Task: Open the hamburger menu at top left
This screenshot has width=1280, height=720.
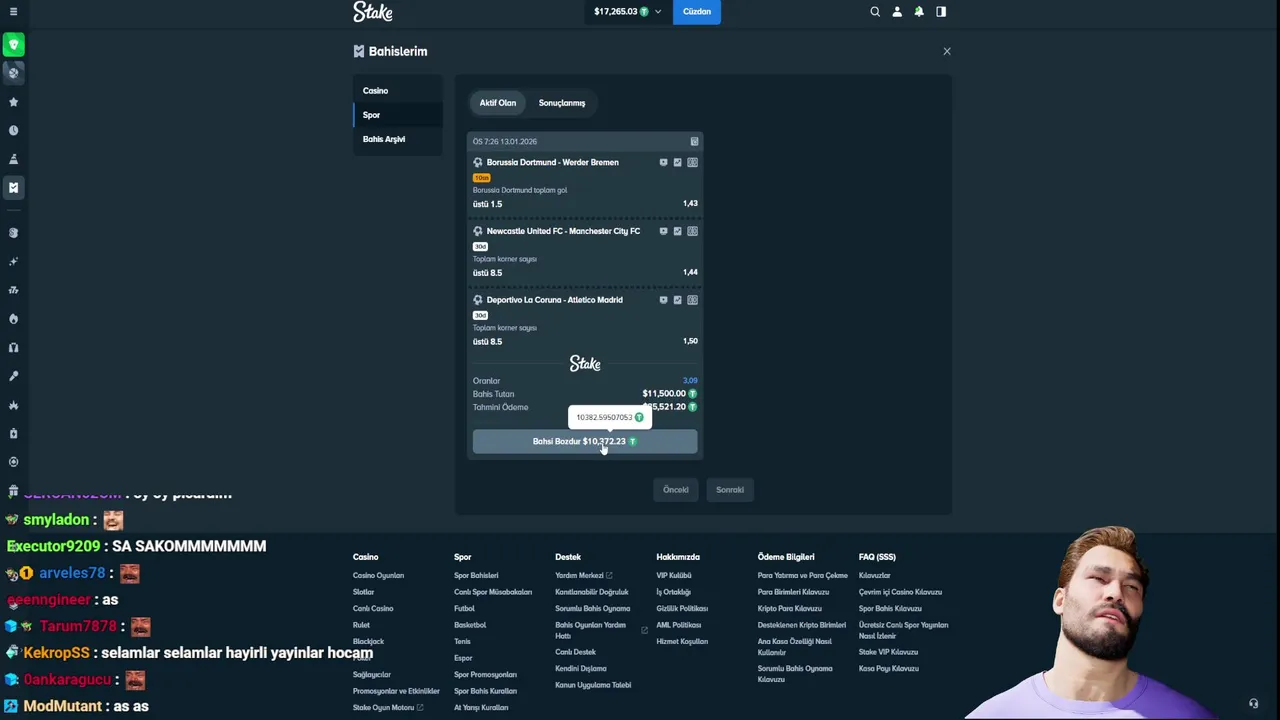Action: 13,12
